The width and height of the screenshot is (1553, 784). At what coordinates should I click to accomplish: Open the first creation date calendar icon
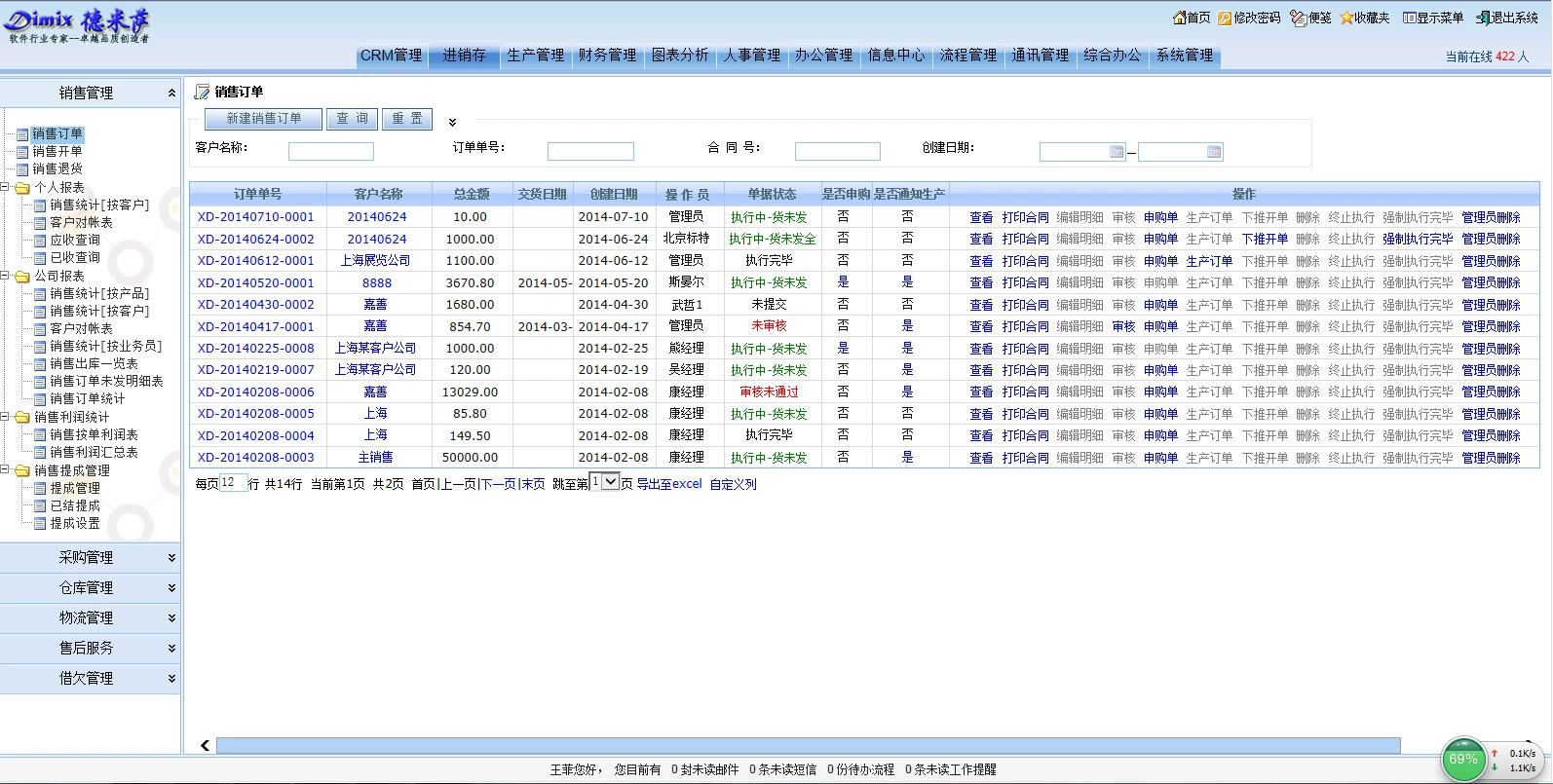pyautogui.click(x=1117, y=152)
